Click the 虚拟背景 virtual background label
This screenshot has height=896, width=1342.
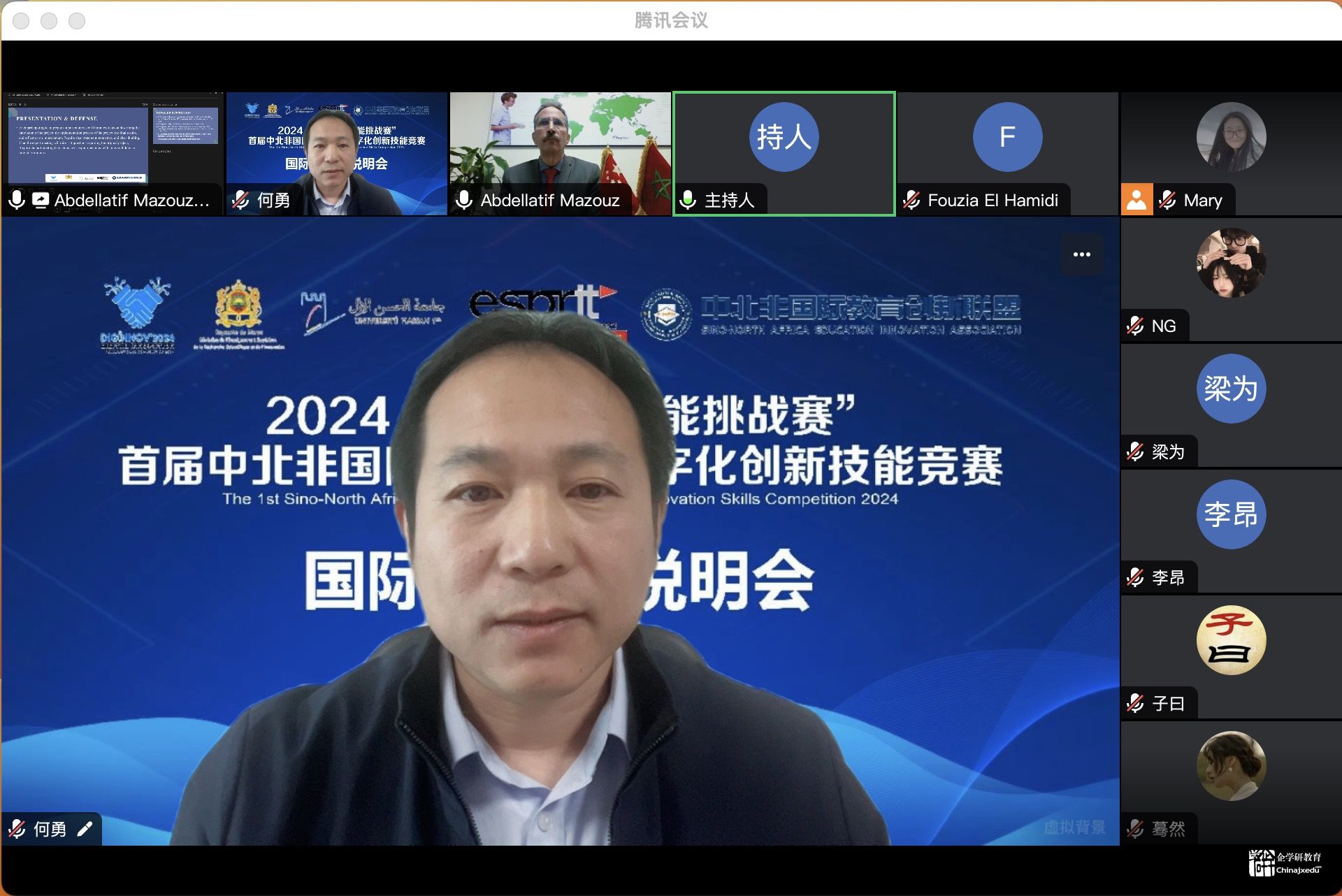point(1074,828)
